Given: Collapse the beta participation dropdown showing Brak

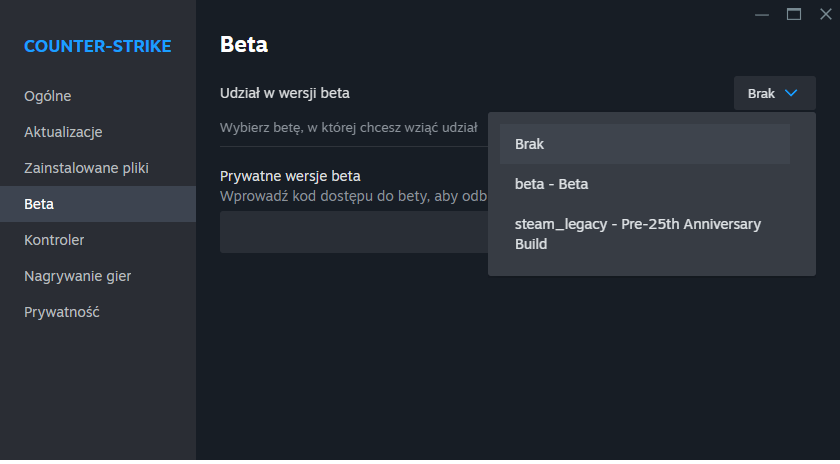Looking at the screenshot, I should (774, 93).
